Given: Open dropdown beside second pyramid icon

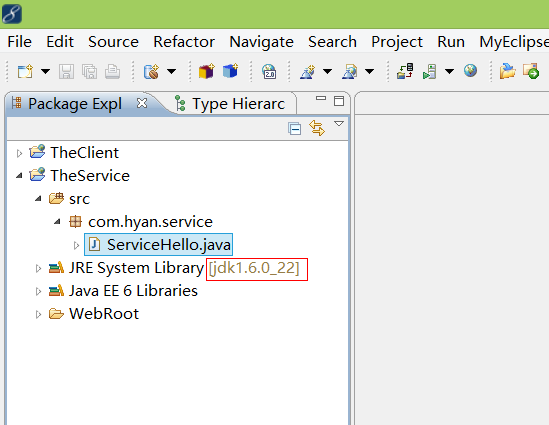Looking at the screenshot, I should (x=369, y=71).
